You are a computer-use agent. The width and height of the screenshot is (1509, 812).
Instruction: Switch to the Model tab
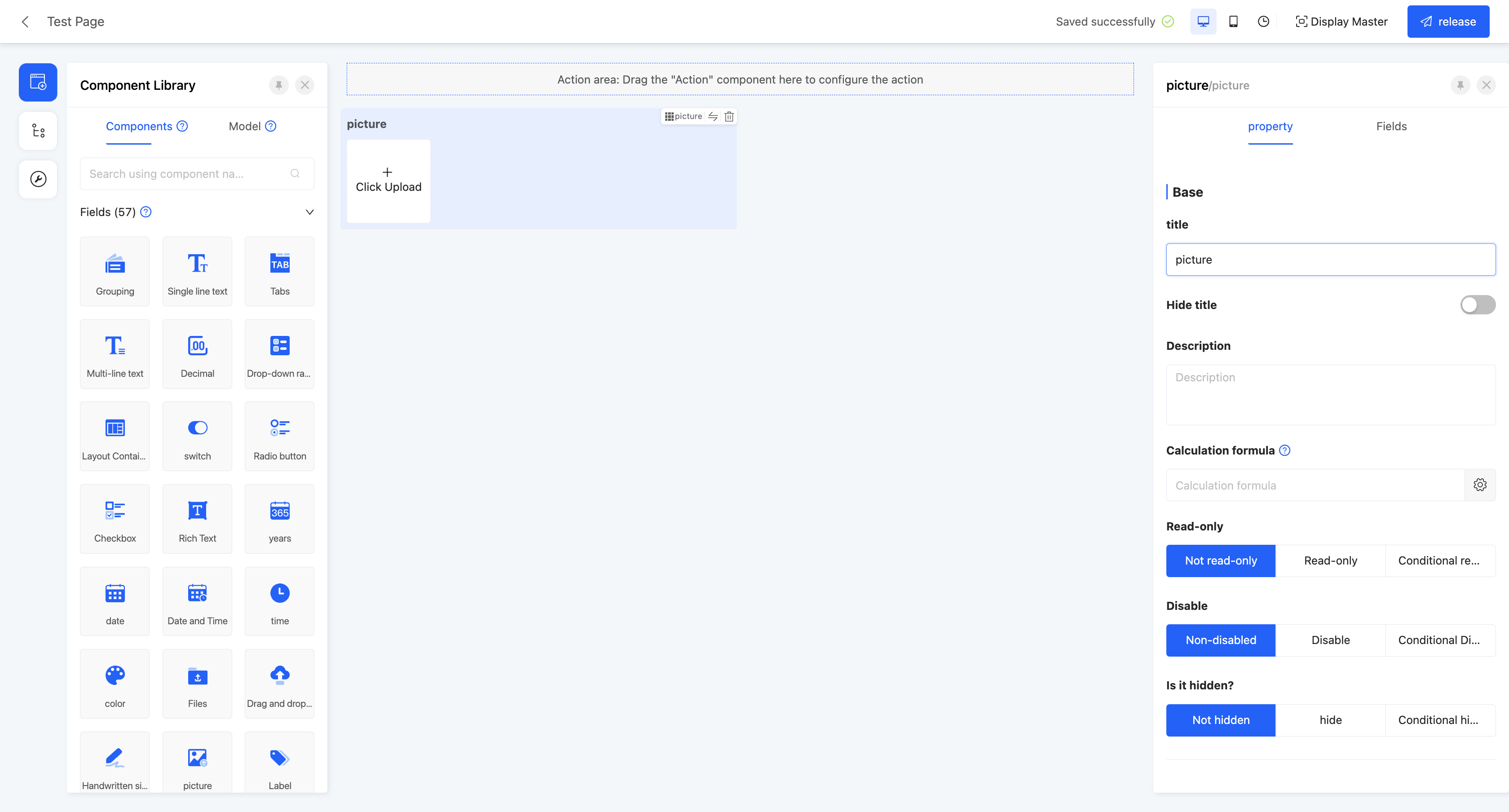click(245, 127)
